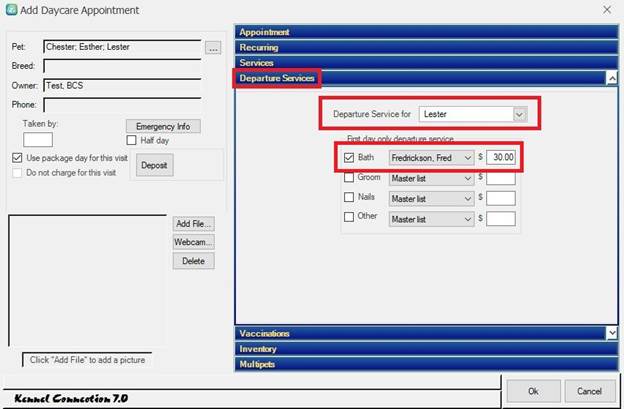
Task: Click the Delete picture button
Action: (x=193, y=261)
